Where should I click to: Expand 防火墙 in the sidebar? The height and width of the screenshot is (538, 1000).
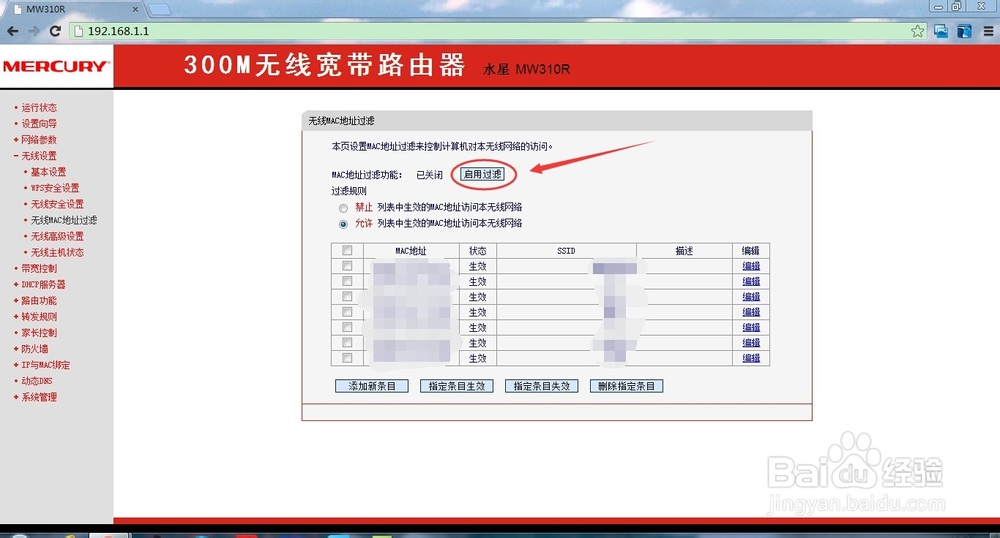[x=34, y=349]
